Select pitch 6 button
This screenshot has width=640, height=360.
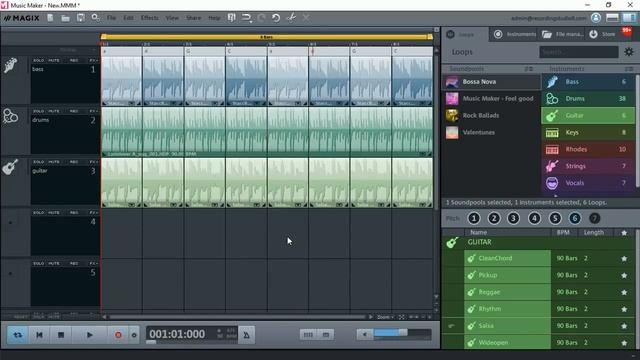tap(575, 218)
